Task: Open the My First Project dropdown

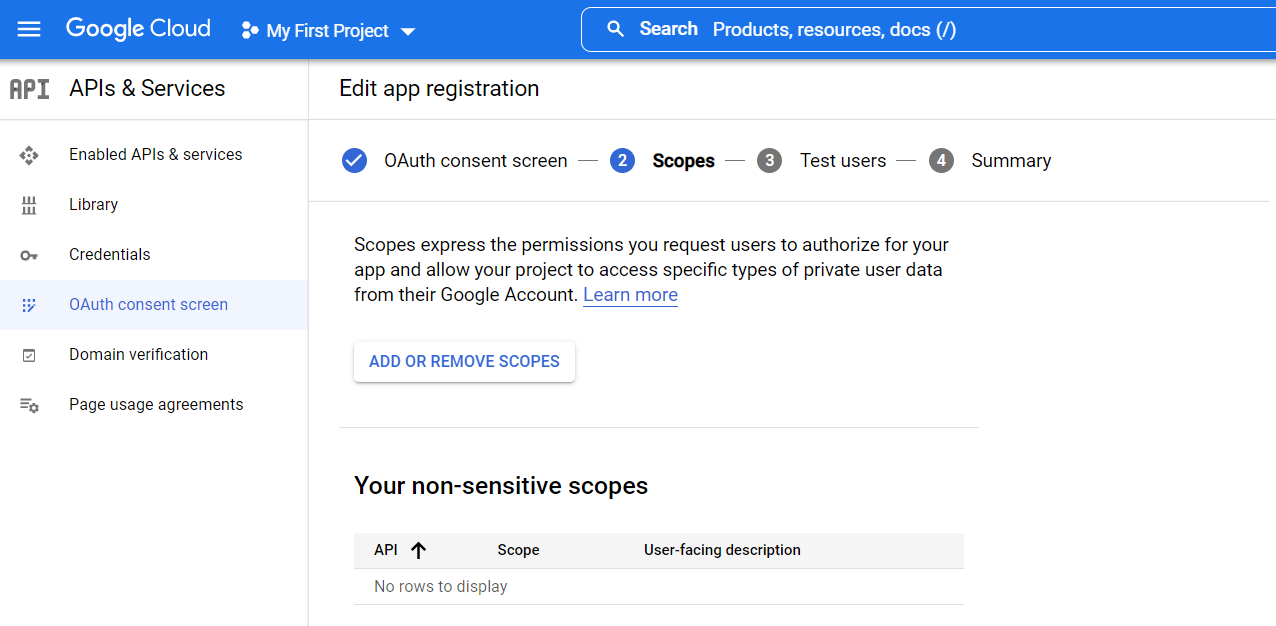Action: coord(329,31)
